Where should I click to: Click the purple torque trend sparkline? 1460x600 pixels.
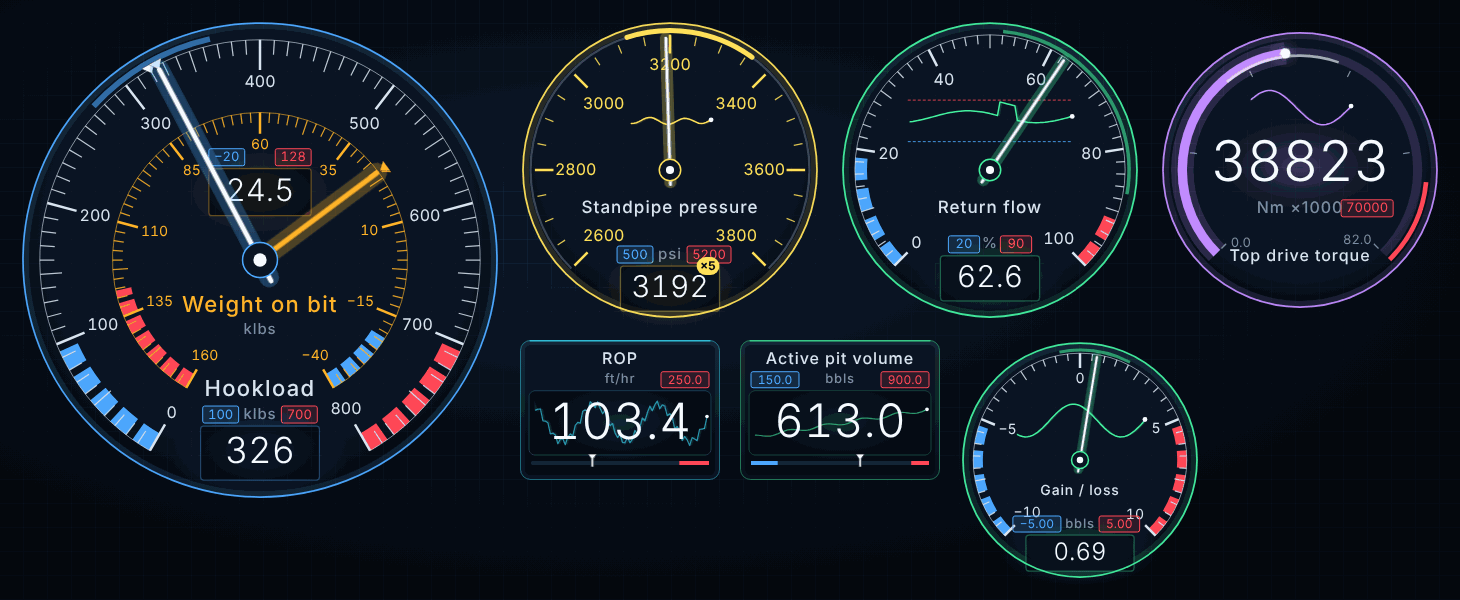coord(1300,107)
